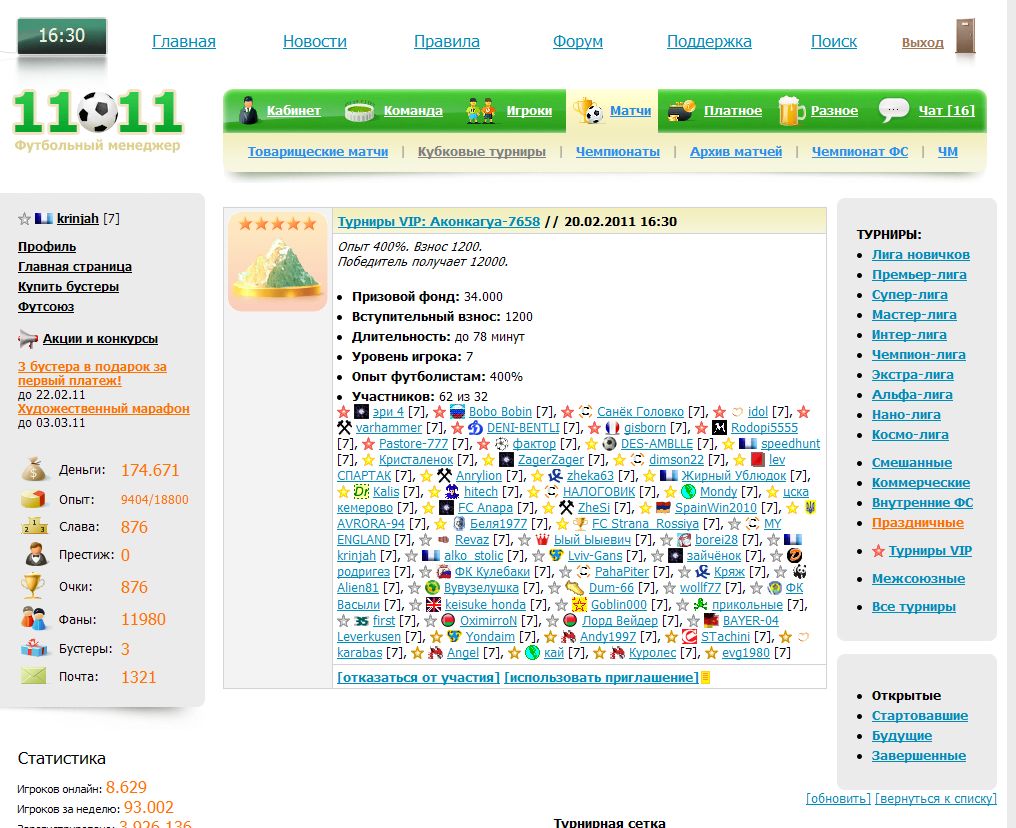Open Товарищеские матчи submenu
Screen dimensions: 1016x828
pyautogui.click(x=318, y=152)
